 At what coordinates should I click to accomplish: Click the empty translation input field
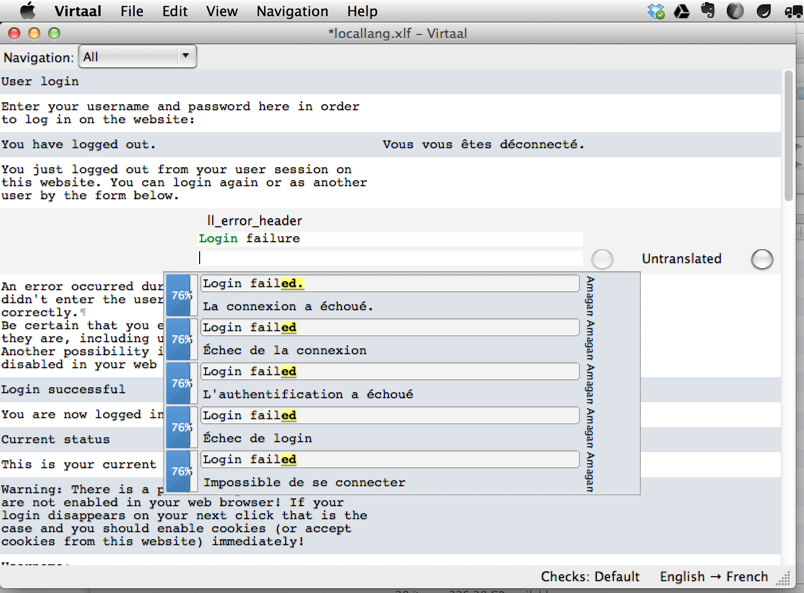click(x=390, y=258)
